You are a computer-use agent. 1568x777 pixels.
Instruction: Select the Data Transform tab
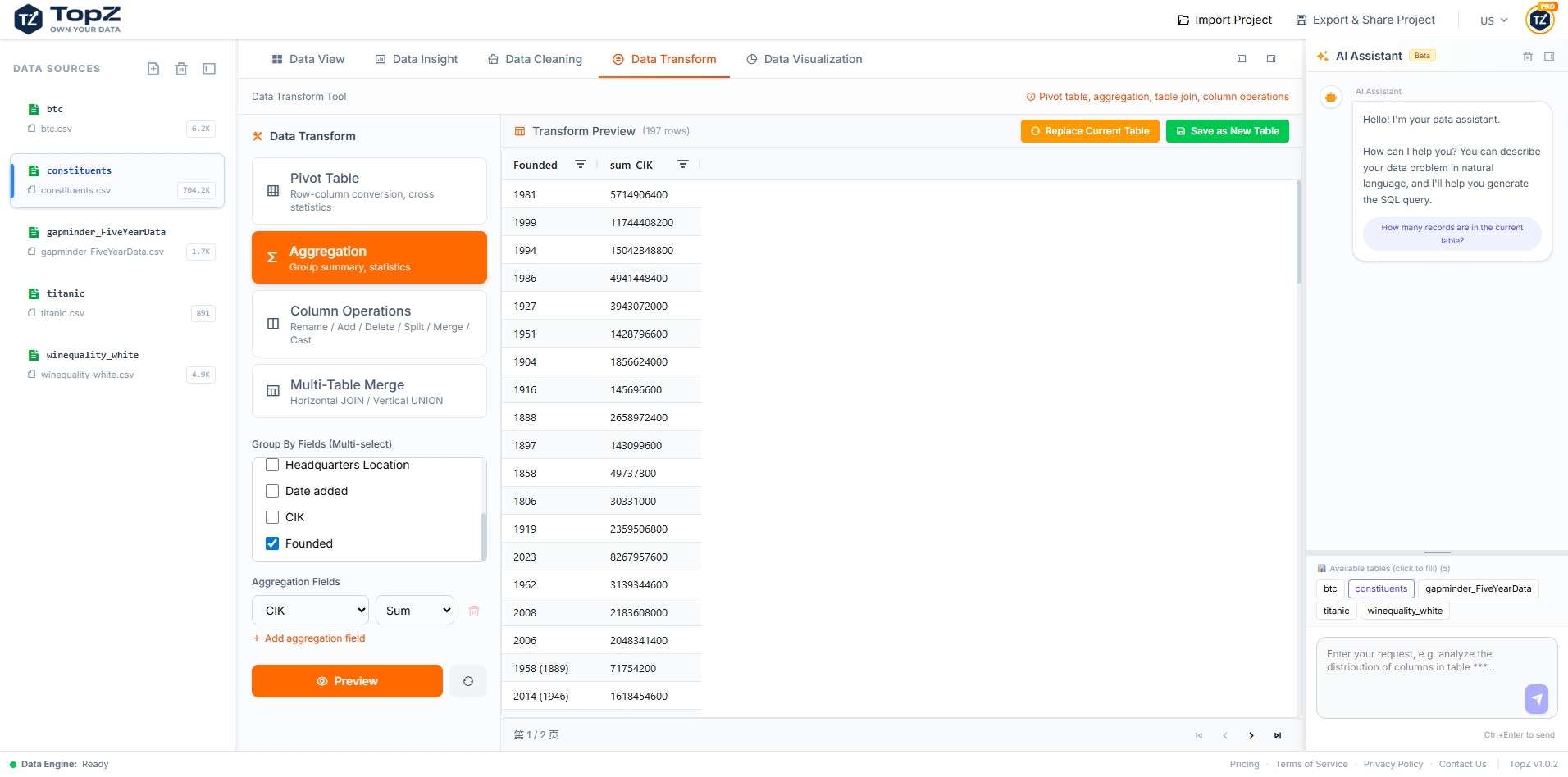[664, 59]
